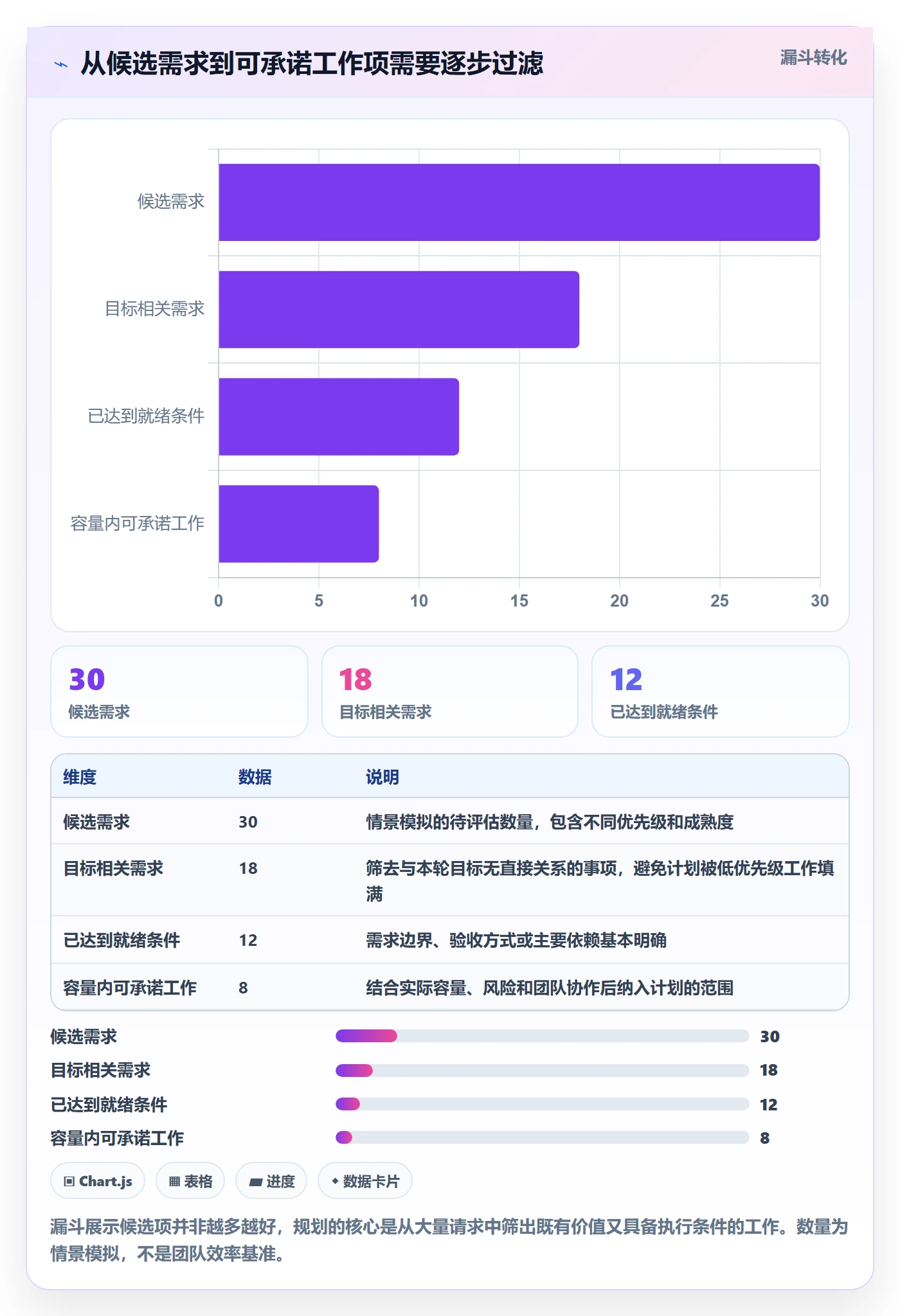Click the lightning icon beside the title
Viewport: 900px width, 1316px height.
coord(61,64)
